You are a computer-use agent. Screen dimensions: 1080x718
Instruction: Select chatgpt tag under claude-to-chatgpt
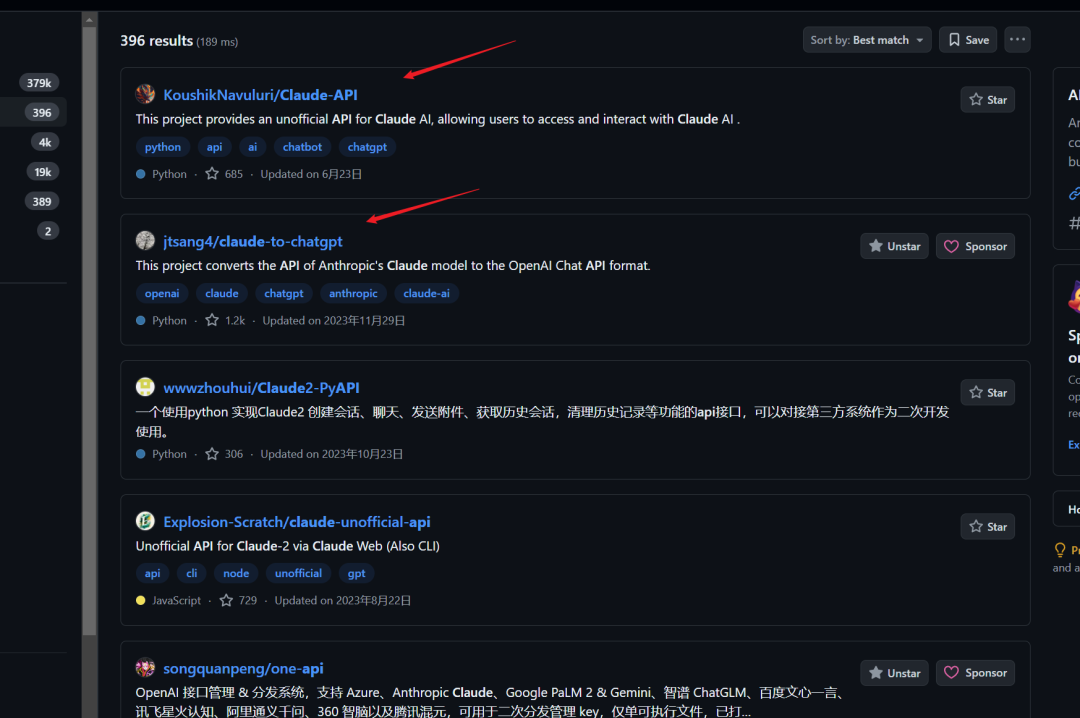point(284,294)
